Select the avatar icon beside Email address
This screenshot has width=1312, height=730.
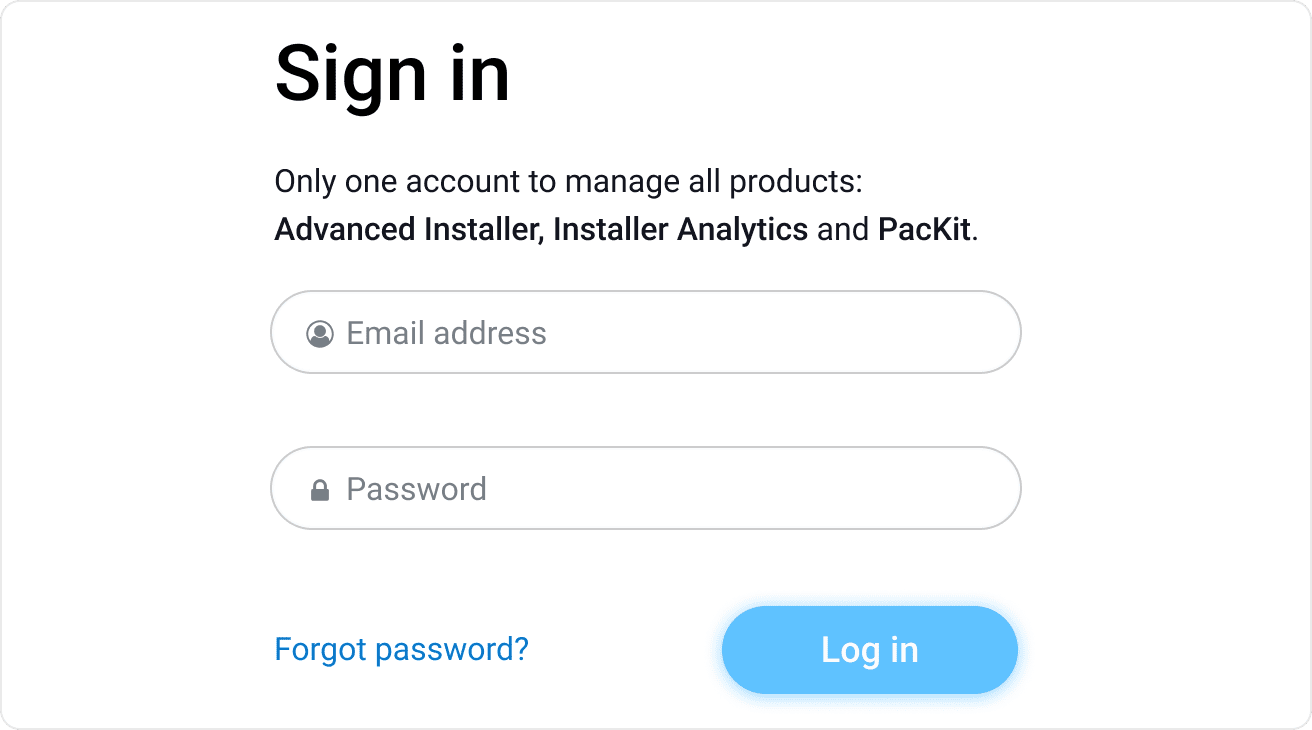pos(320,332)
